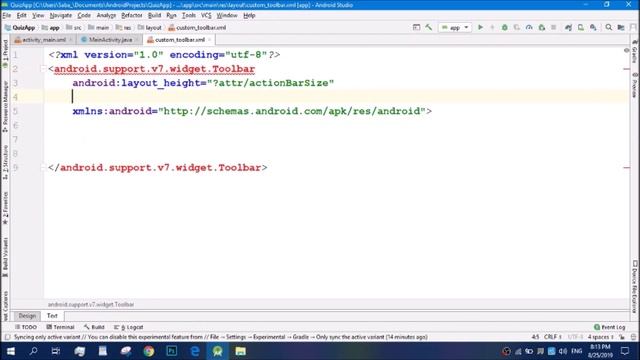
Task: Toggle the Gradle tool window
Action: (x=635, y=52)
